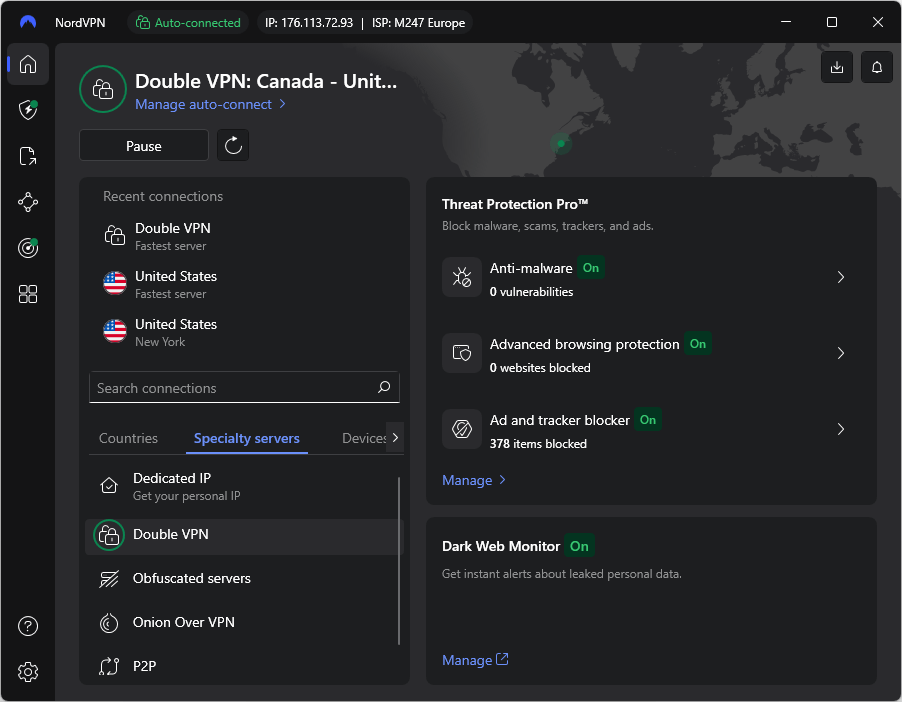This screenshot has width=902, height=702.
Task: Reveal more tabs using the right chevron
Action: [395, 438]
